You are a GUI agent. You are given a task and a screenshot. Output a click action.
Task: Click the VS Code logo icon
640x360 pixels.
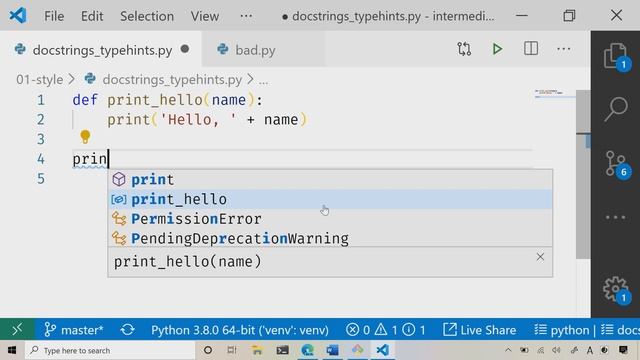pyautogui.click(x=18, y=16)
